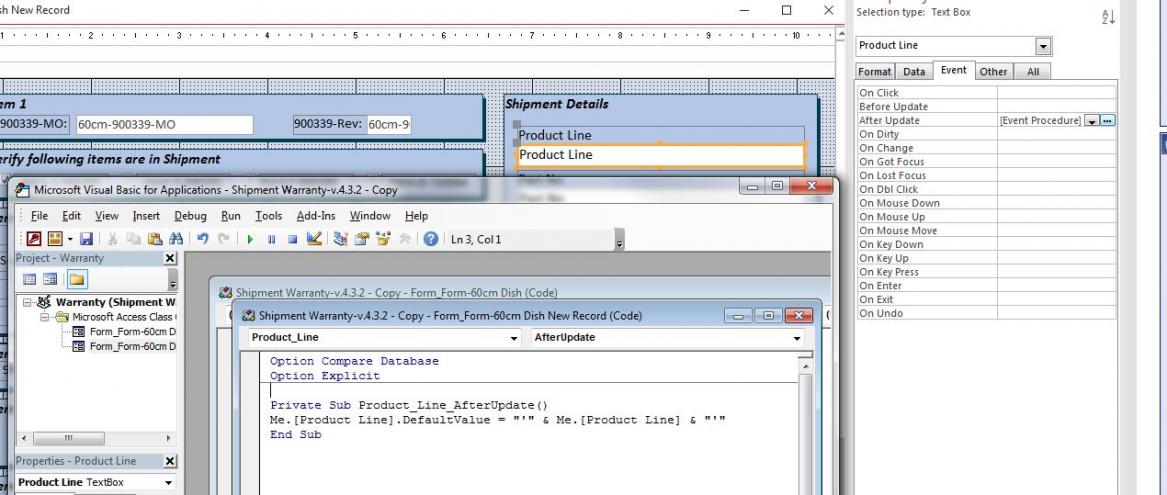Click the Insert Module toolbar icon
1167x495 pixels.
[x=54, y=239]
